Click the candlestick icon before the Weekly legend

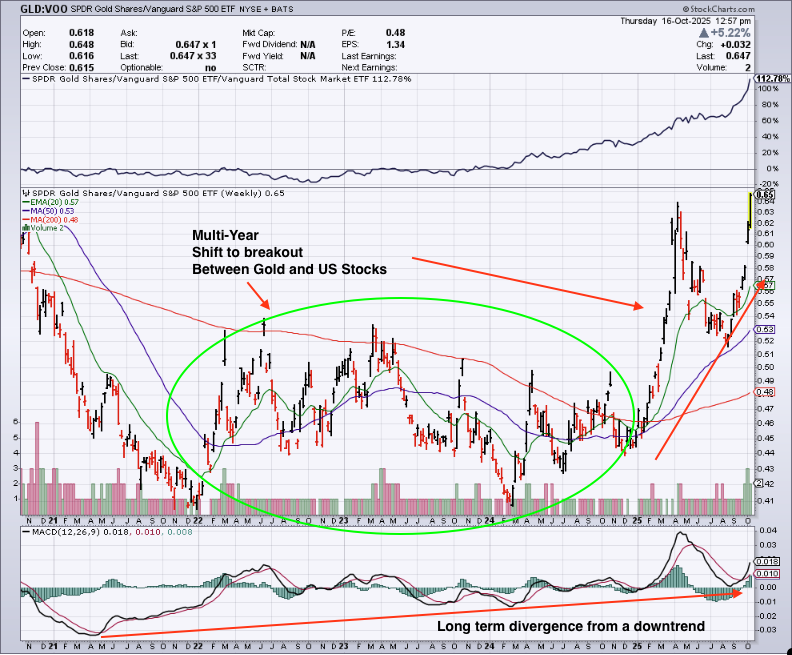26,193
